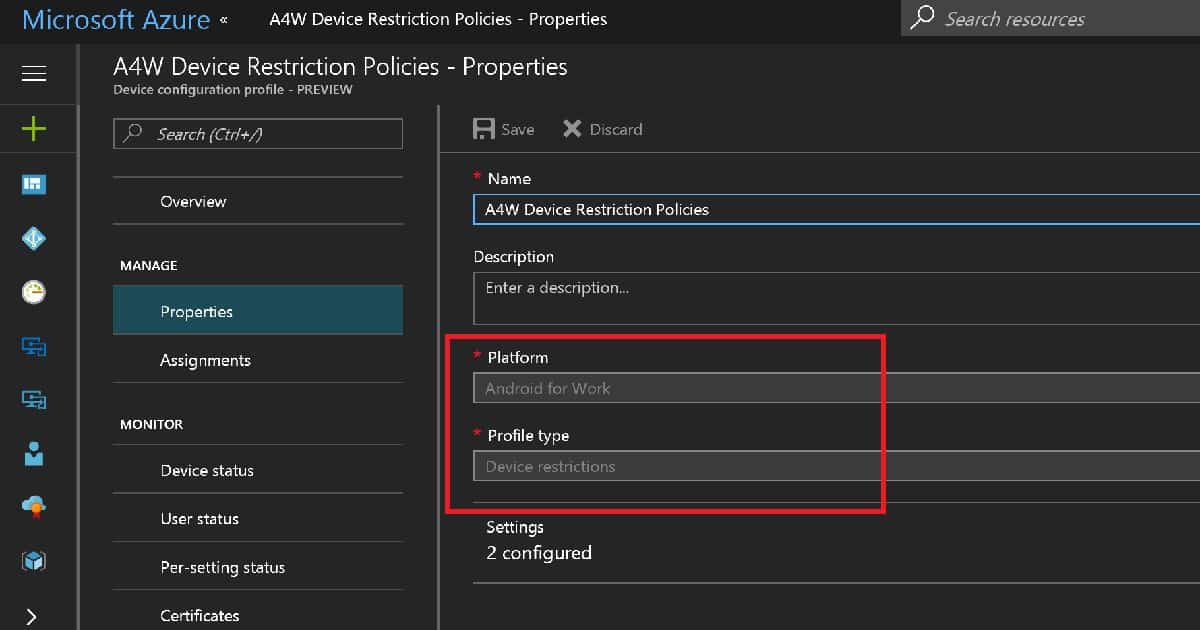Open the upper virtual machines monitor icon
The image size is (1200, 630).
(x=34, y=347)
